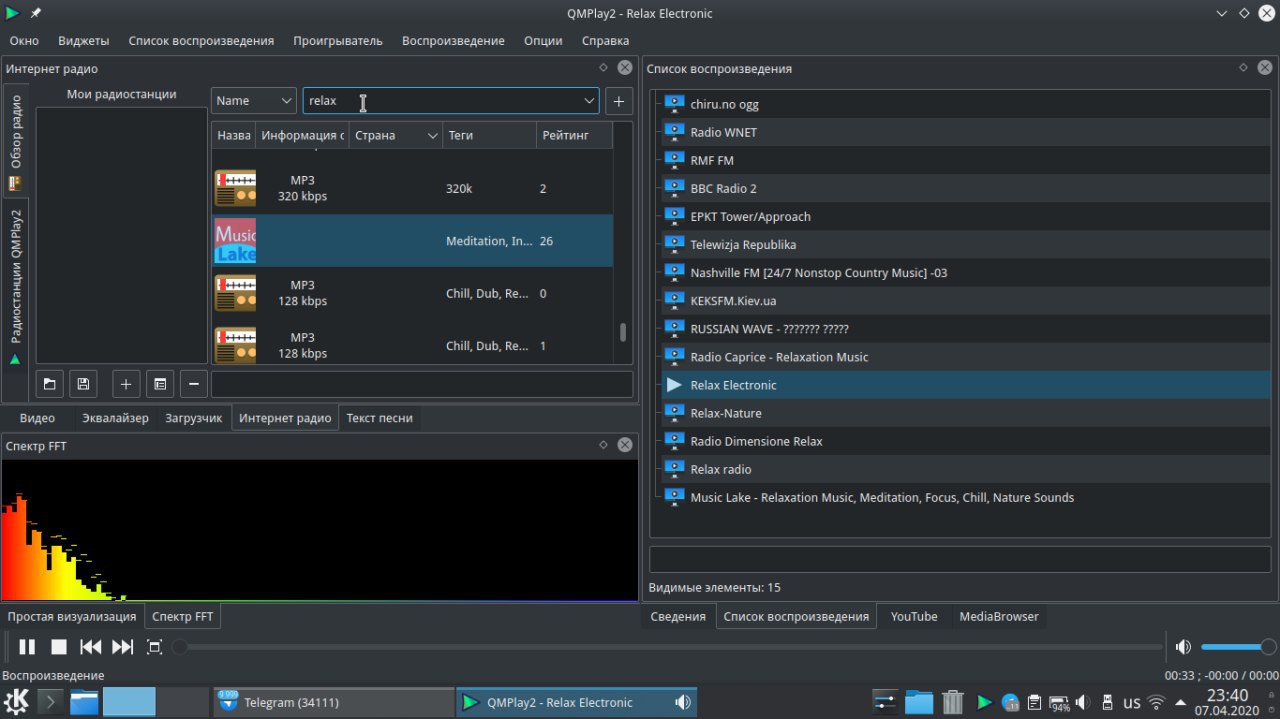Sort by Назва column header

coord(233,135)
